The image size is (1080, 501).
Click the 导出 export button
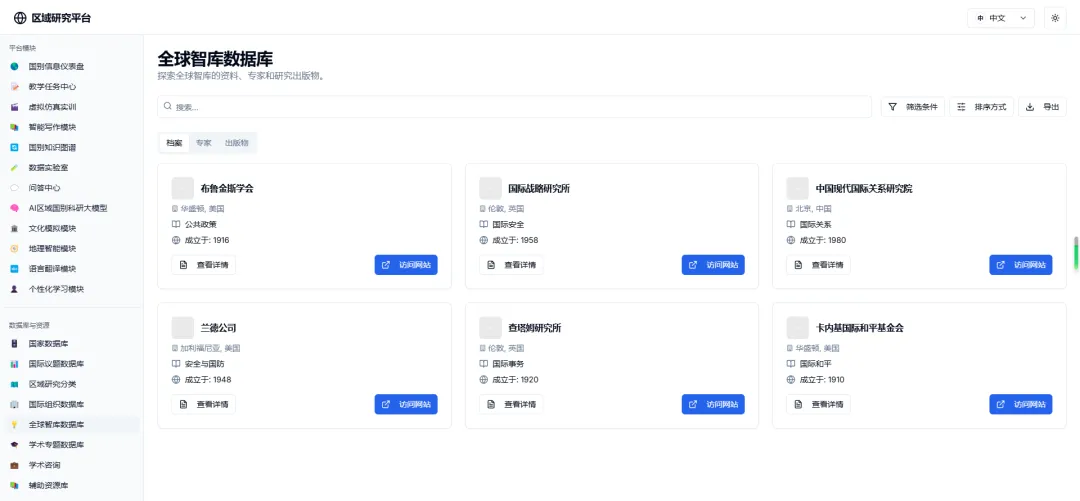(x=1042, y=107)
